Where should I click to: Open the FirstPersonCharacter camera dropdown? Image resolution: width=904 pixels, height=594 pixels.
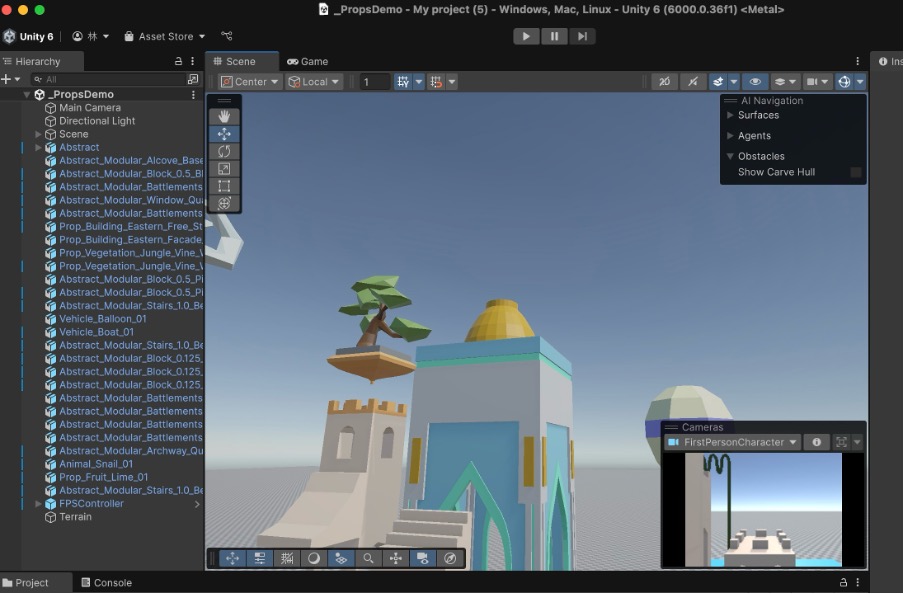pos(733,442)
